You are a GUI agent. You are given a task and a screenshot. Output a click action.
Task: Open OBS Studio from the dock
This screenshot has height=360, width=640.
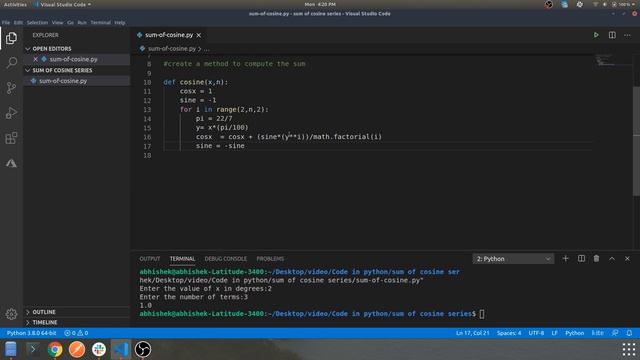point(143,349)
